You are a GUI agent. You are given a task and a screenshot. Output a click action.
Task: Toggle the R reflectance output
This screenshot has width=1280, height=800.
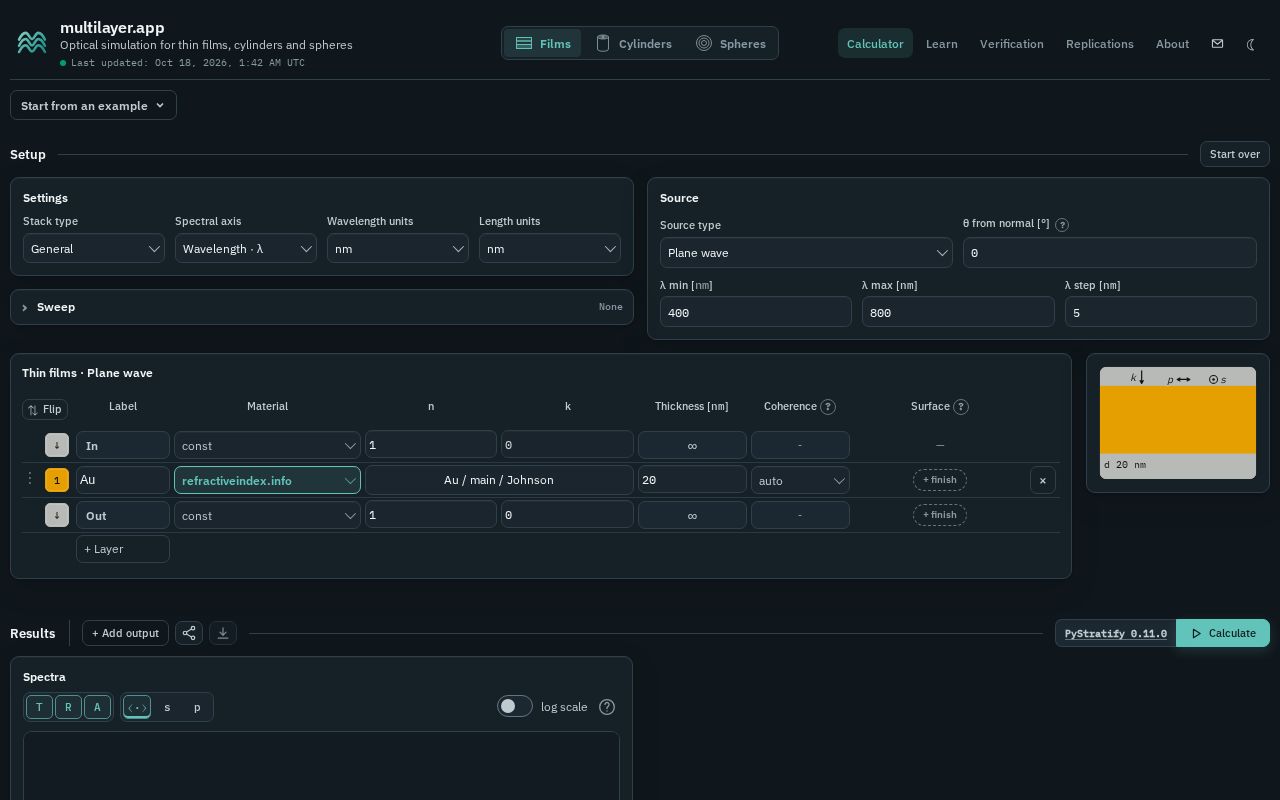(68, 707)
